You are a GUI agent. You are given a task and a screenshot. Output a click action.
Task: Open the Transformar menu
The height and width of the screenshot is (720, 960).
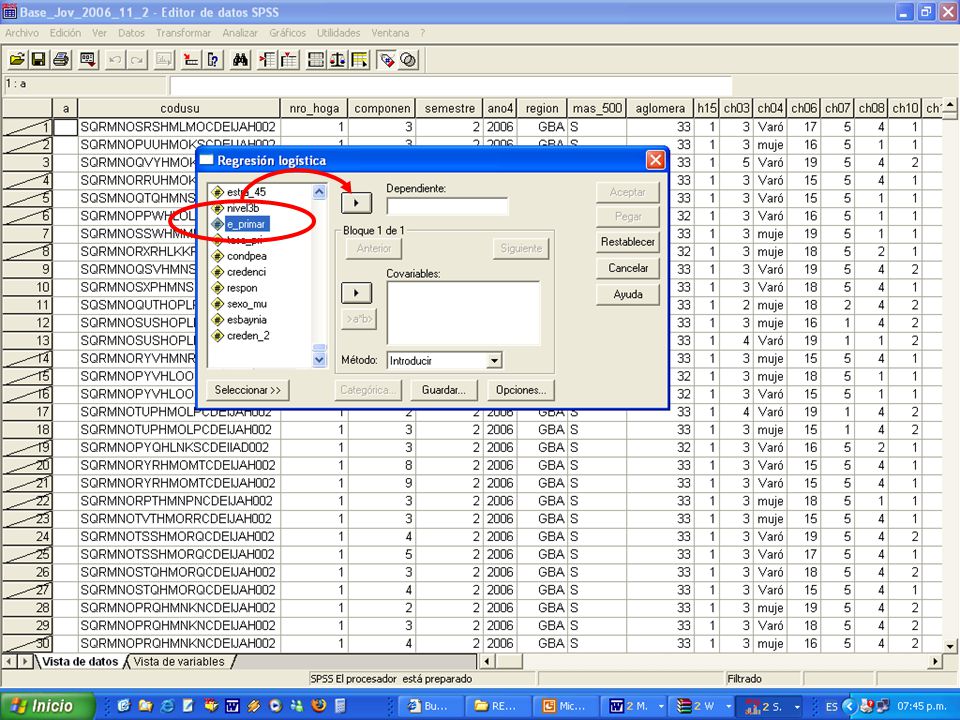click(x=183, y=33)
